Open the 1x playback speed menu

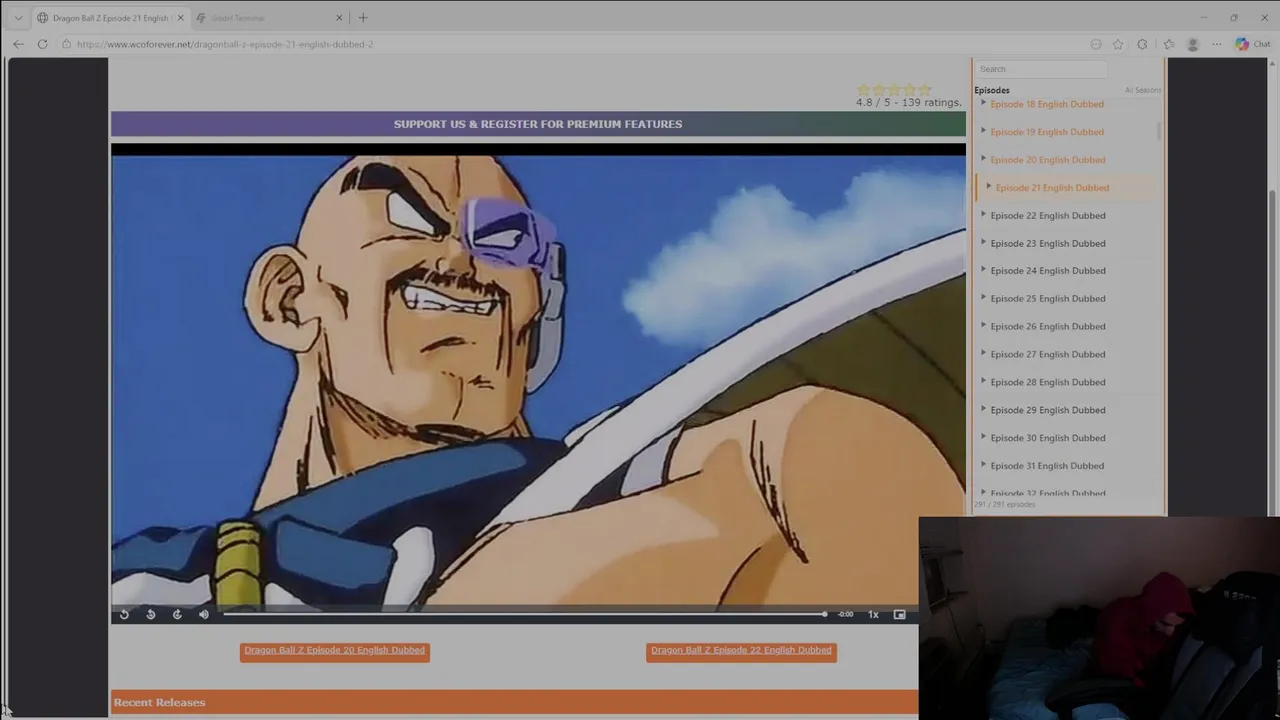coord(873,614)
